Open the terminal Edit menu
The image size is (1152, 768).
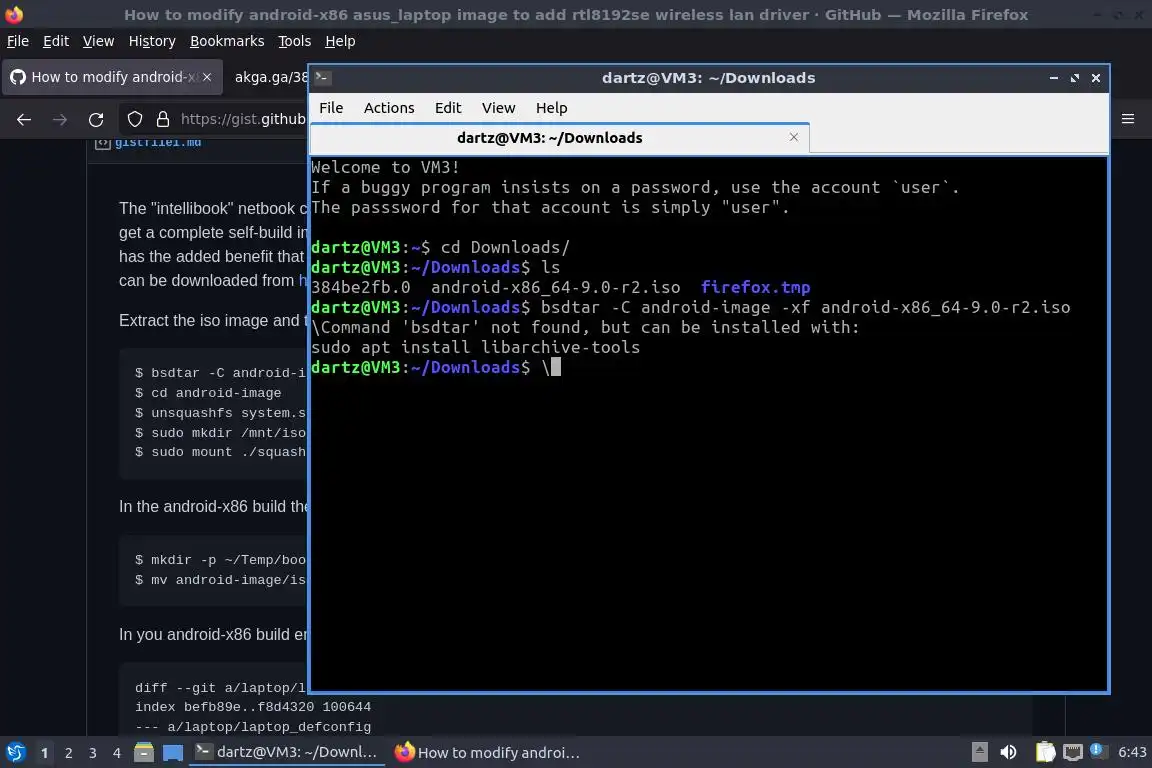pyautogui.click(x=447, y=108)
